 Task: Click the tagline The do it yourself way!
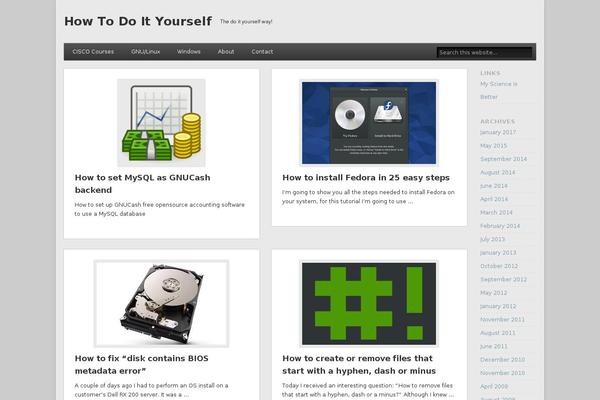[x=246, y=22]
